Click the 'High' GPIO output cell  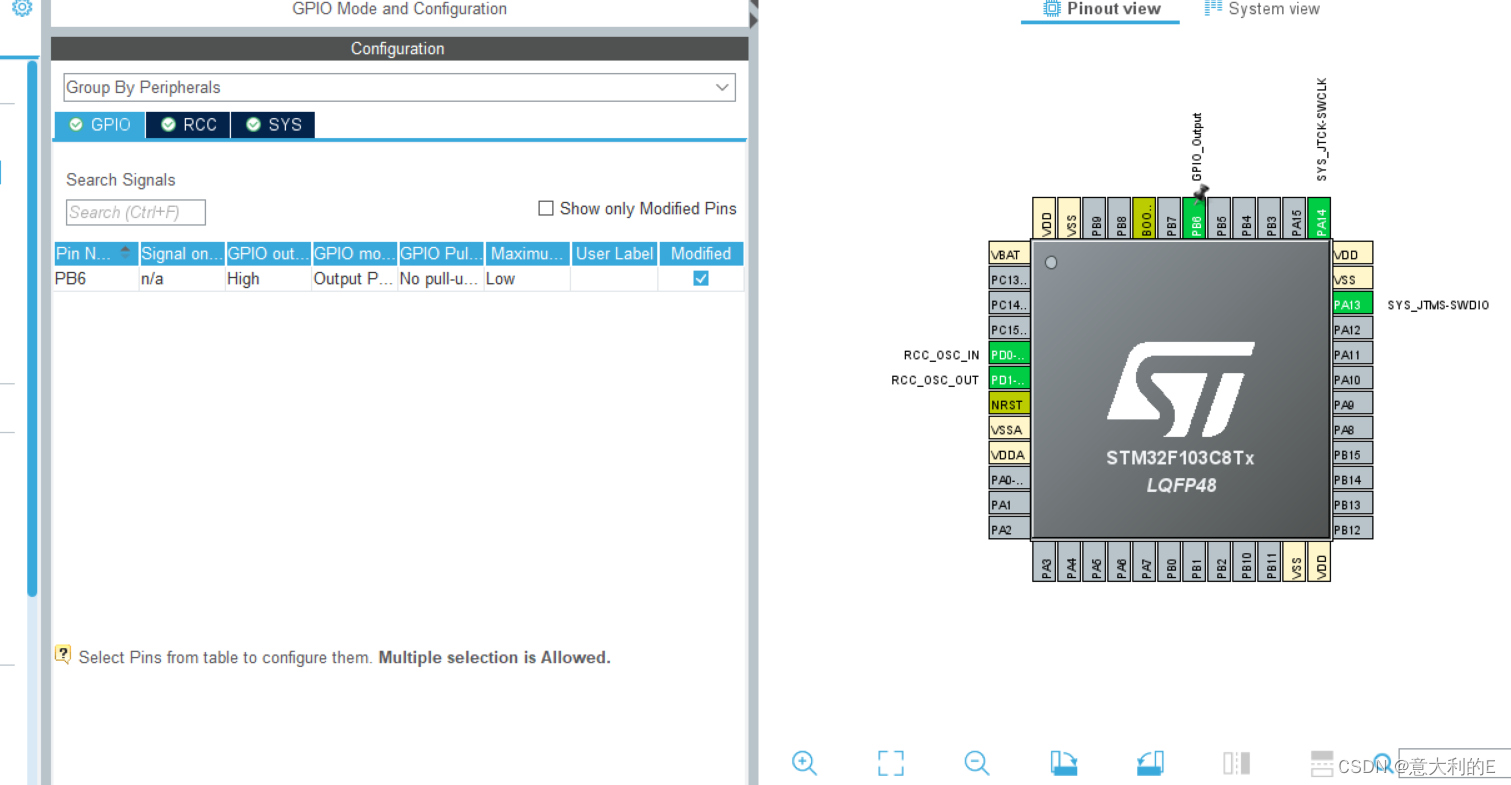click(x=268, y=279)
